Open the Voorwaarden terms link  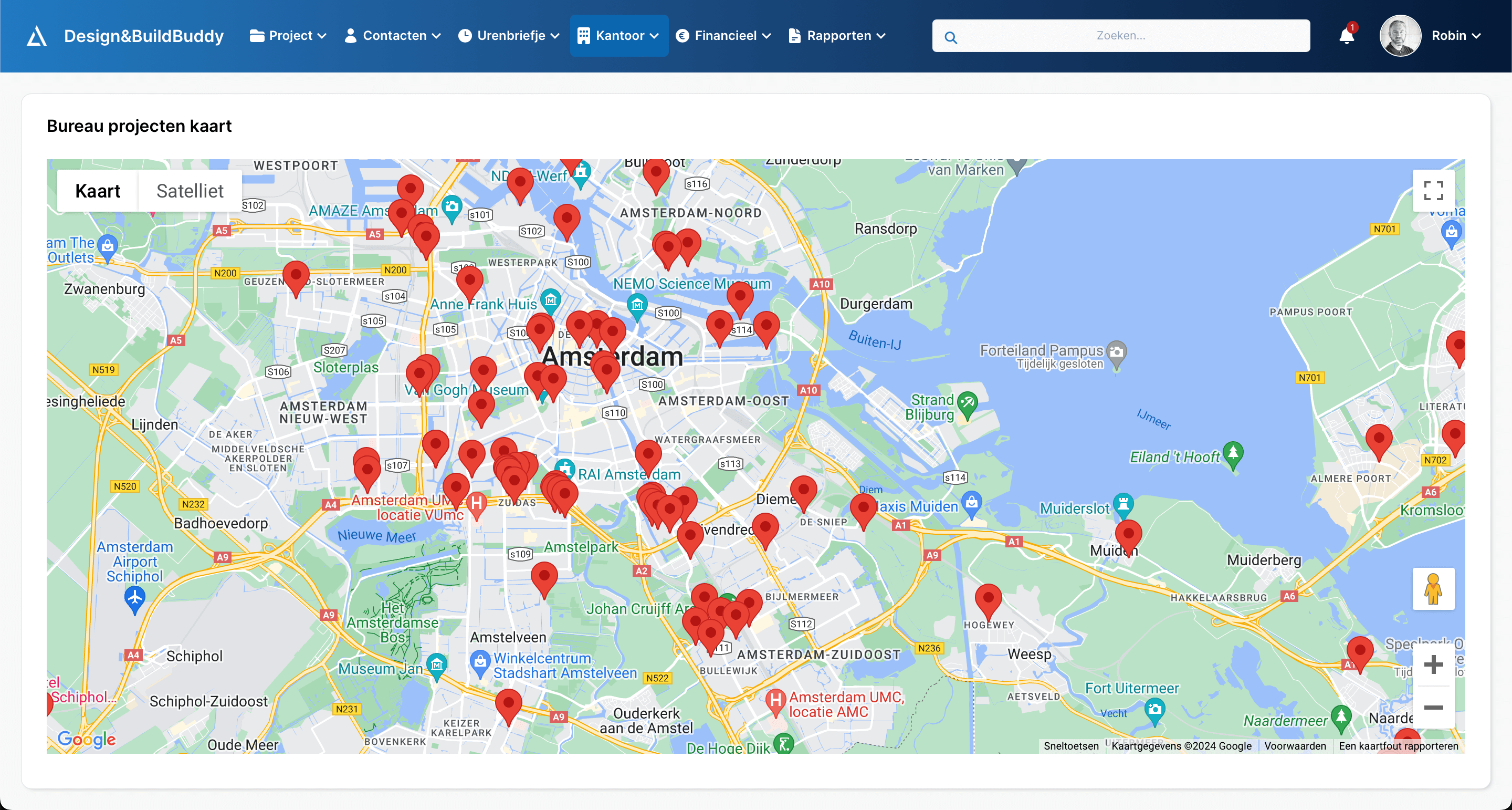click(x=1295, y=745)
